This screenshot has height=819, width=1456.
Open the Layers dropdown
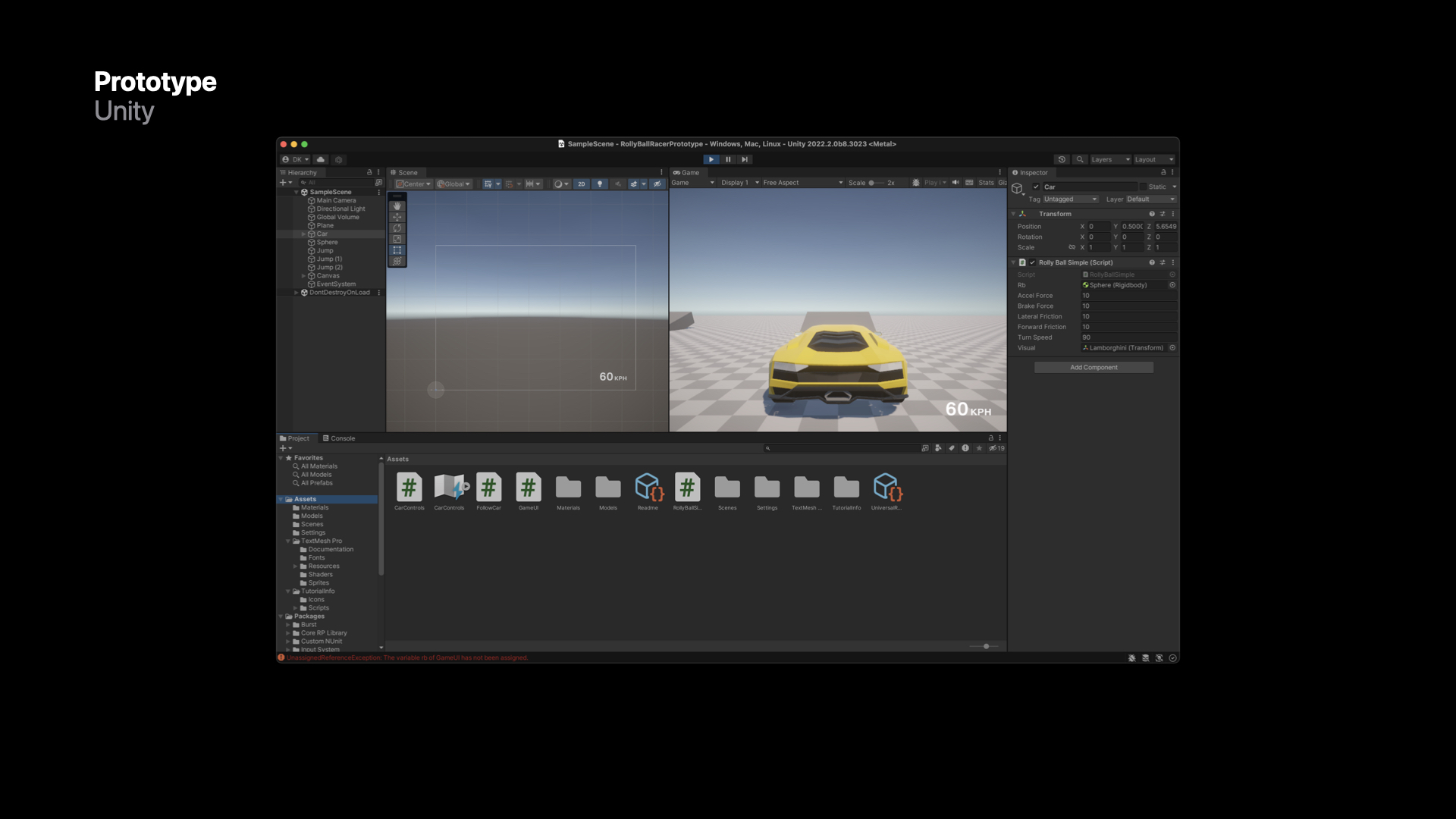click(x=1110, y=159)
